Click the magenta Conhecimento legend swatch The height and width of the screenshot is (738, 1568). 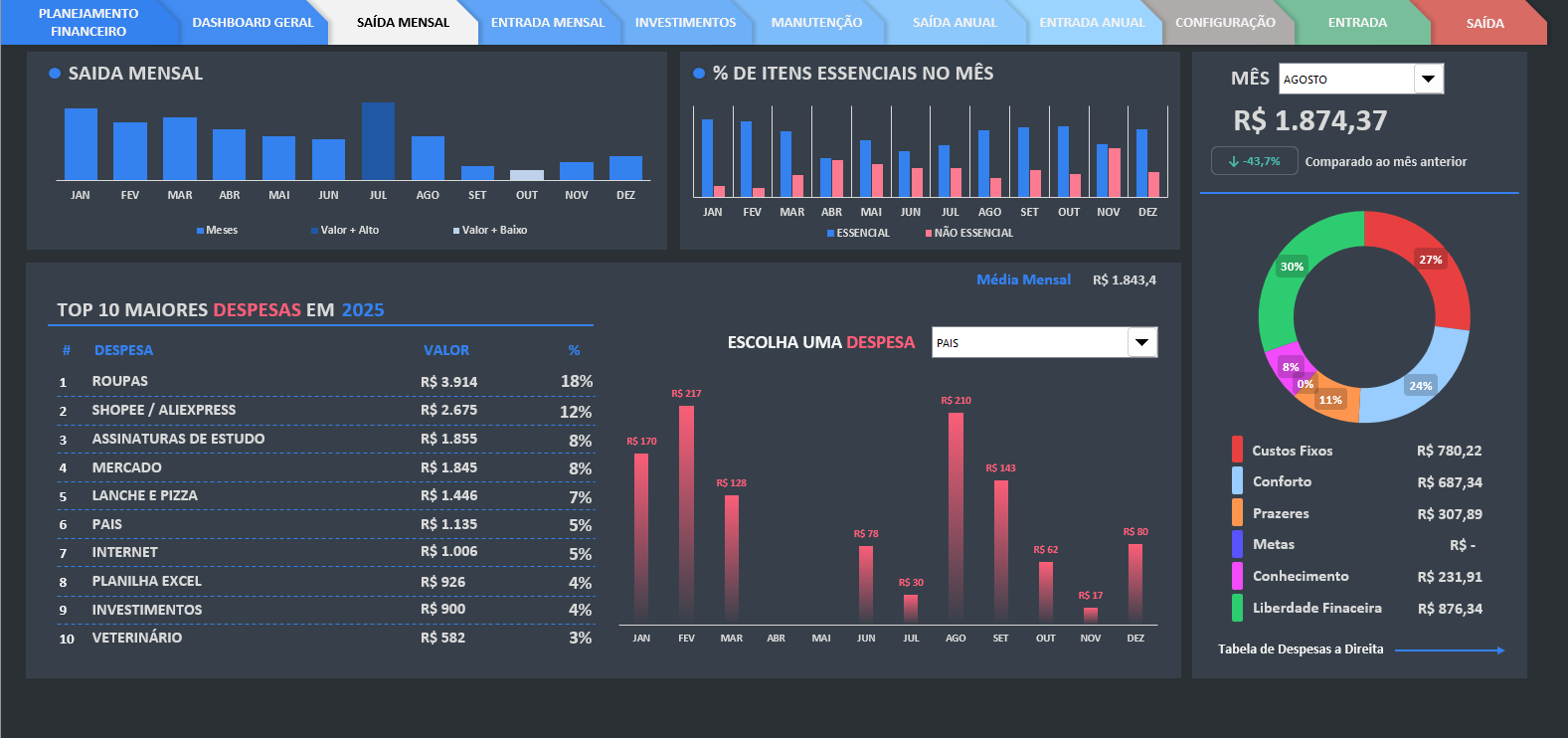click(1237, 576)
